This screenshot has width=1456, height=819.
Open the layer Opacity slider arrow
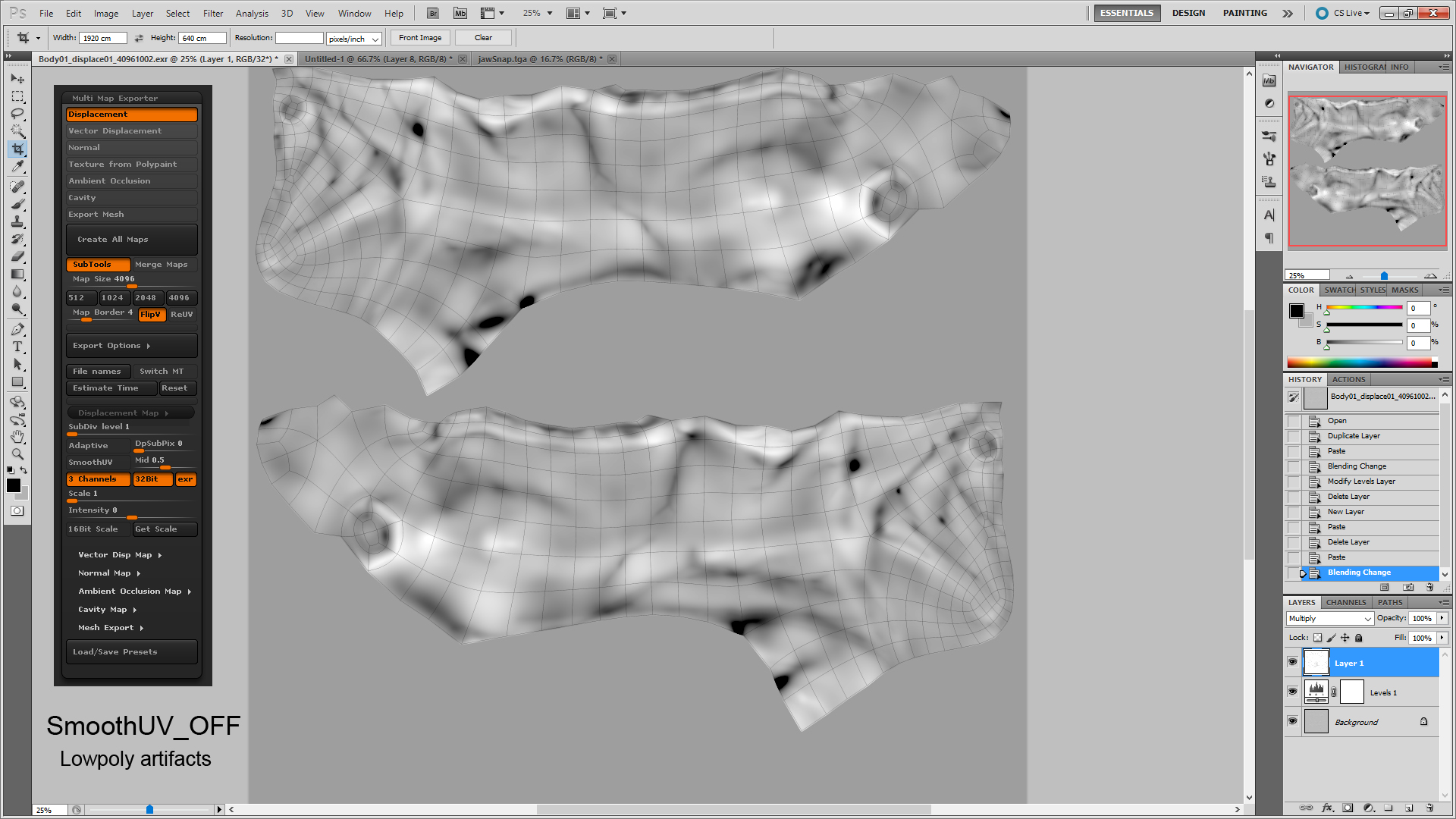pyautogui.click(x=1442, y=619)
